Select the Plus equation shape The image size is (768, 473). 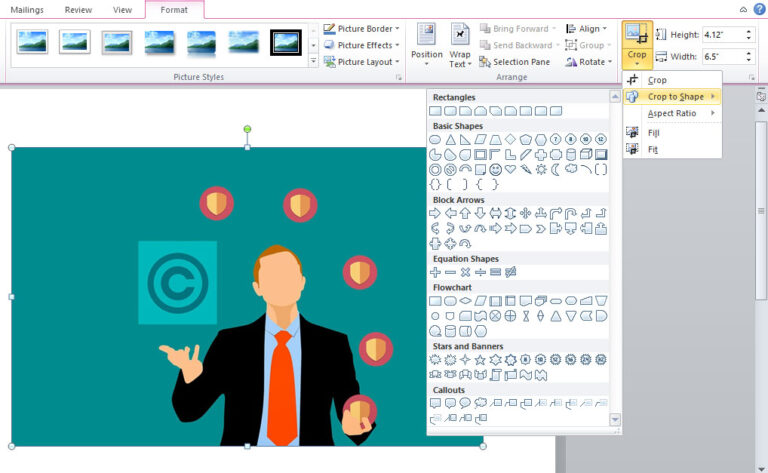pyautogui.click(x=435, y=272)
